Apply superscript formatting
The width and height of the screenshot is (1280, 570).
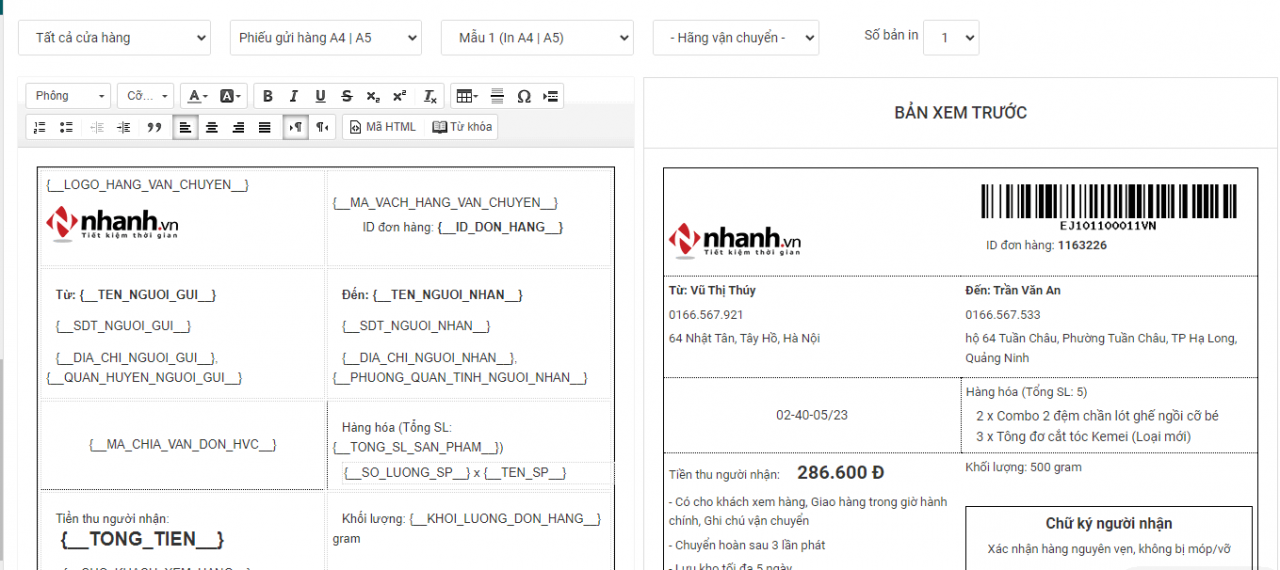click(399, 96)
